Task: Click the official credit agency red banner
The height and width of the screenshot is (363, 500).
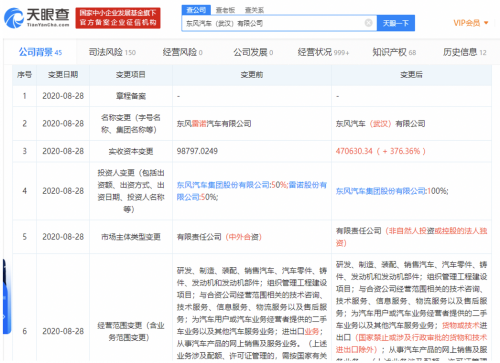Action: 118,18
